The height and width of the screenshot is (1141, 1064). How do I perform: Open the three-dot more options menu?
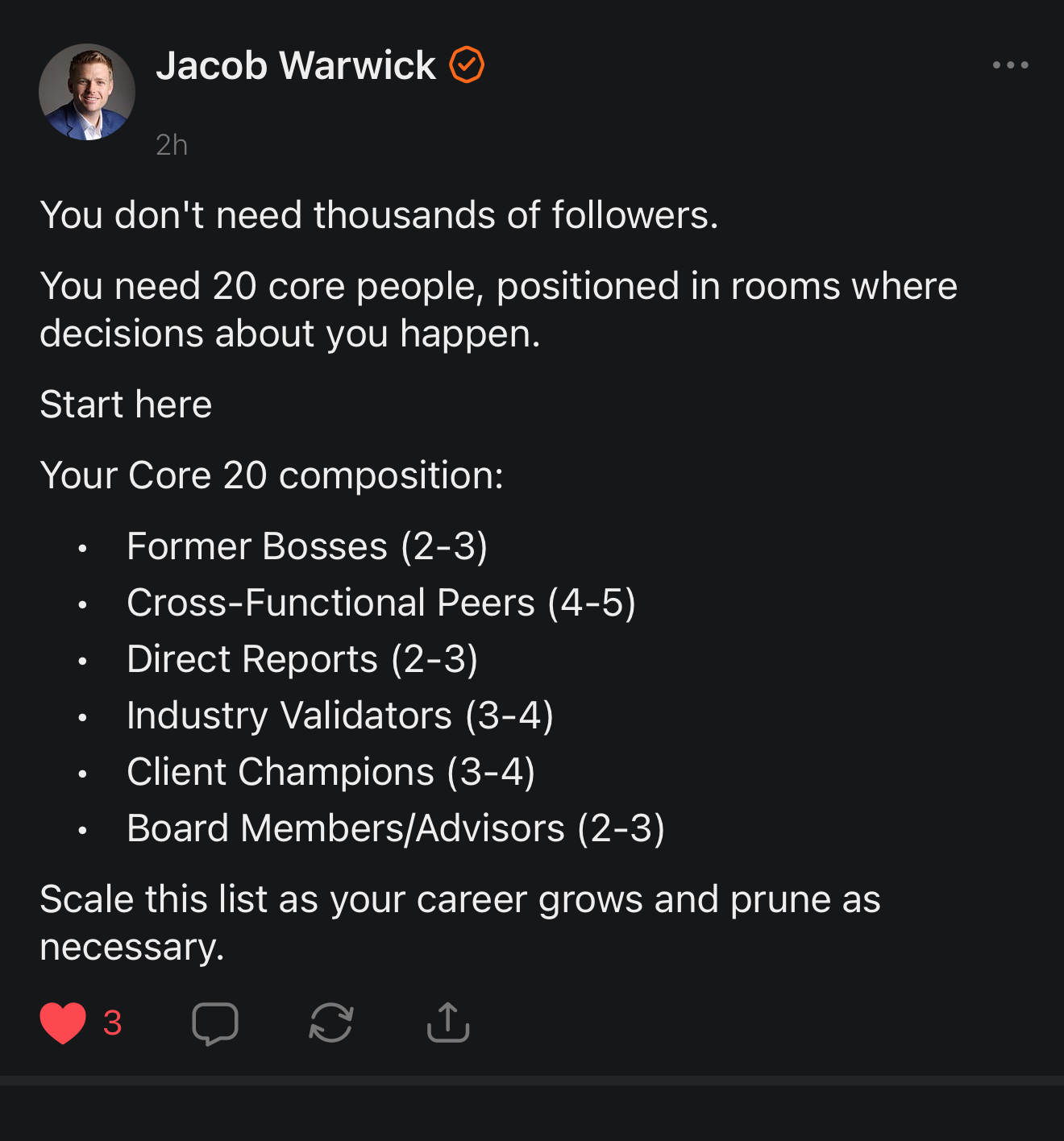tap(1010, 65)
